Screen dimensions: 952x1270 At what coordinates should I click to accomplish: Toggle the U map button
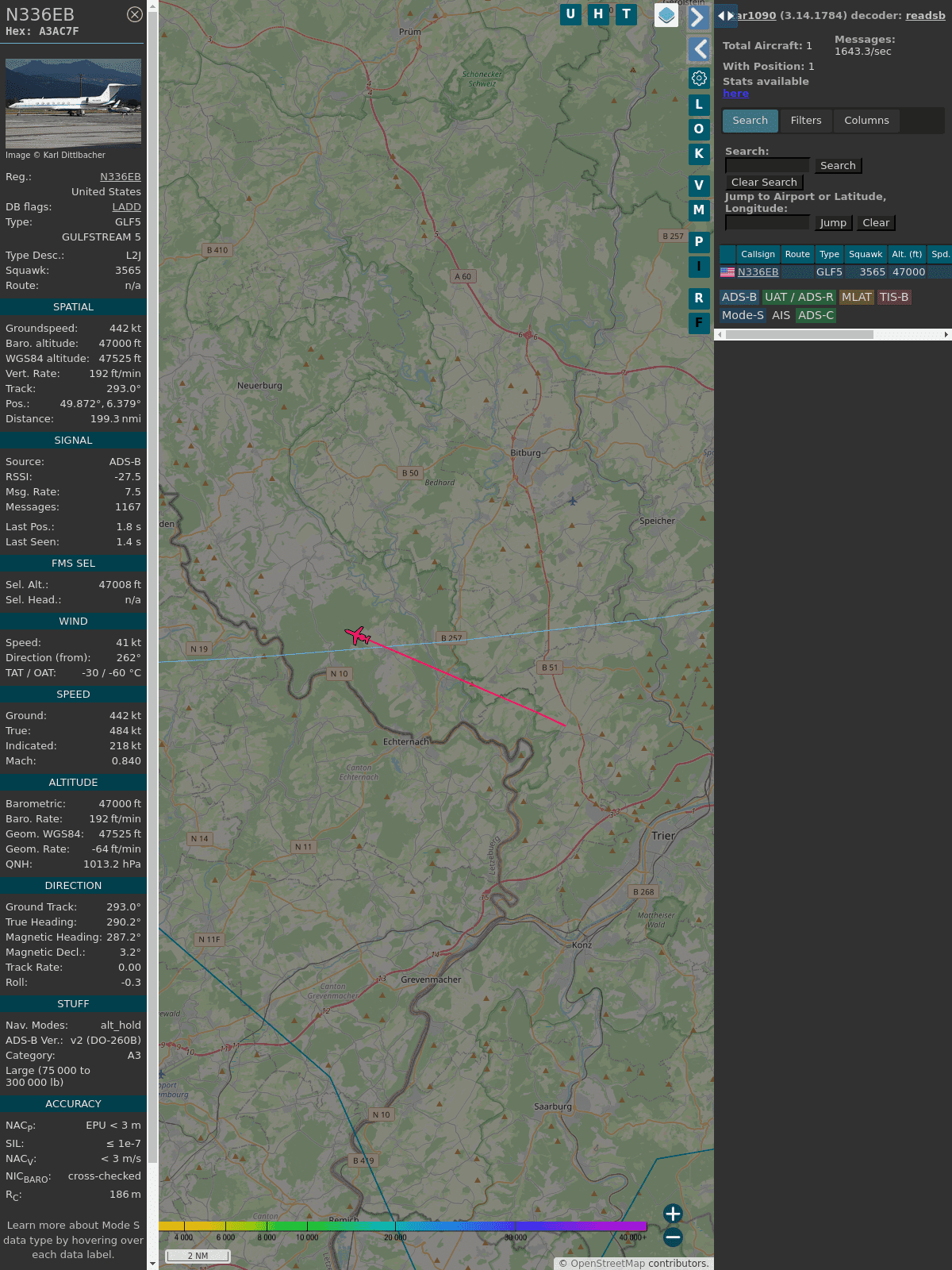click(570, 14)
